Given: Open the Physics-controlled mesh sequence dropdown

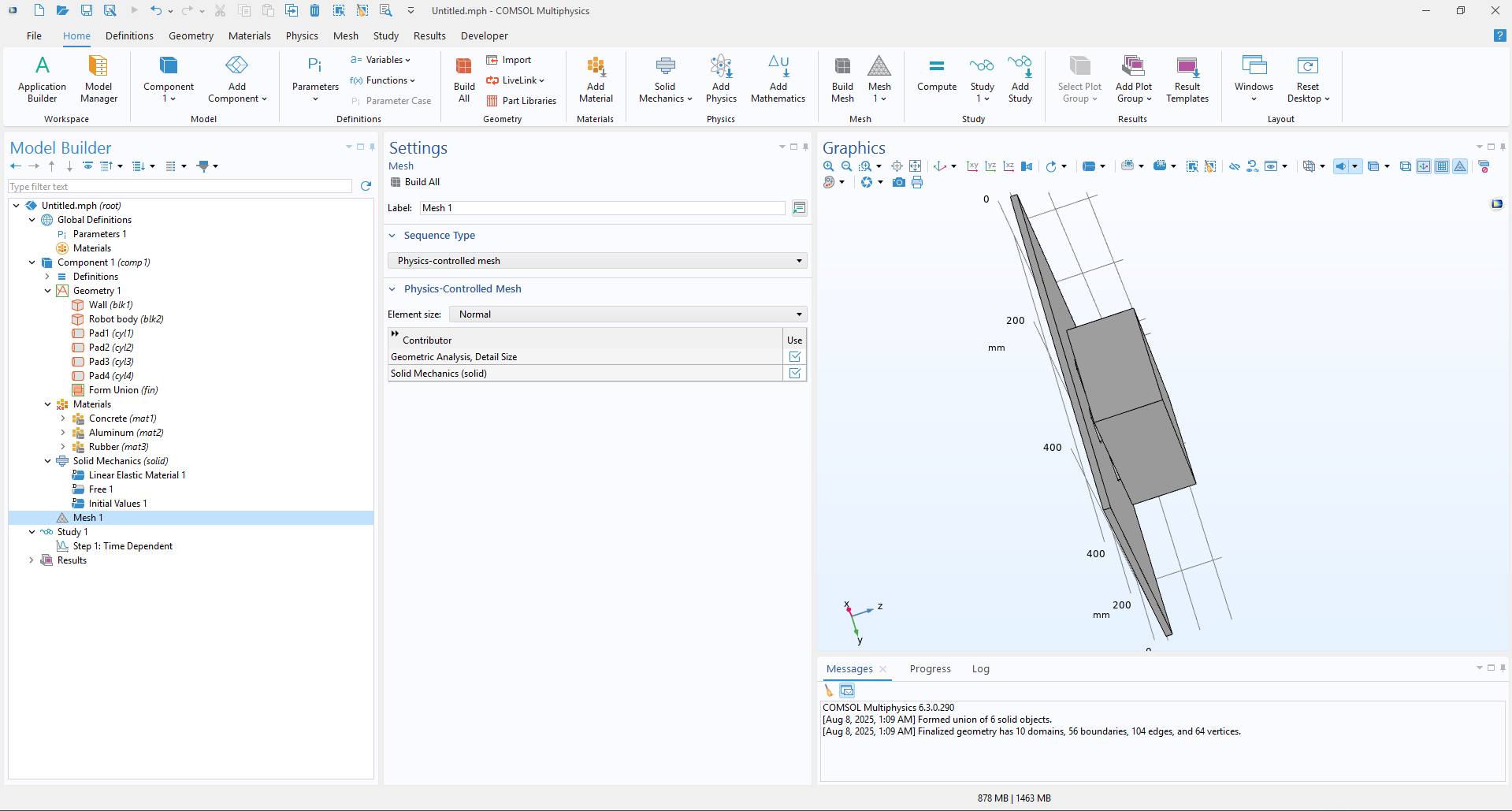Looking at the screenshot, I should (597, 261).
